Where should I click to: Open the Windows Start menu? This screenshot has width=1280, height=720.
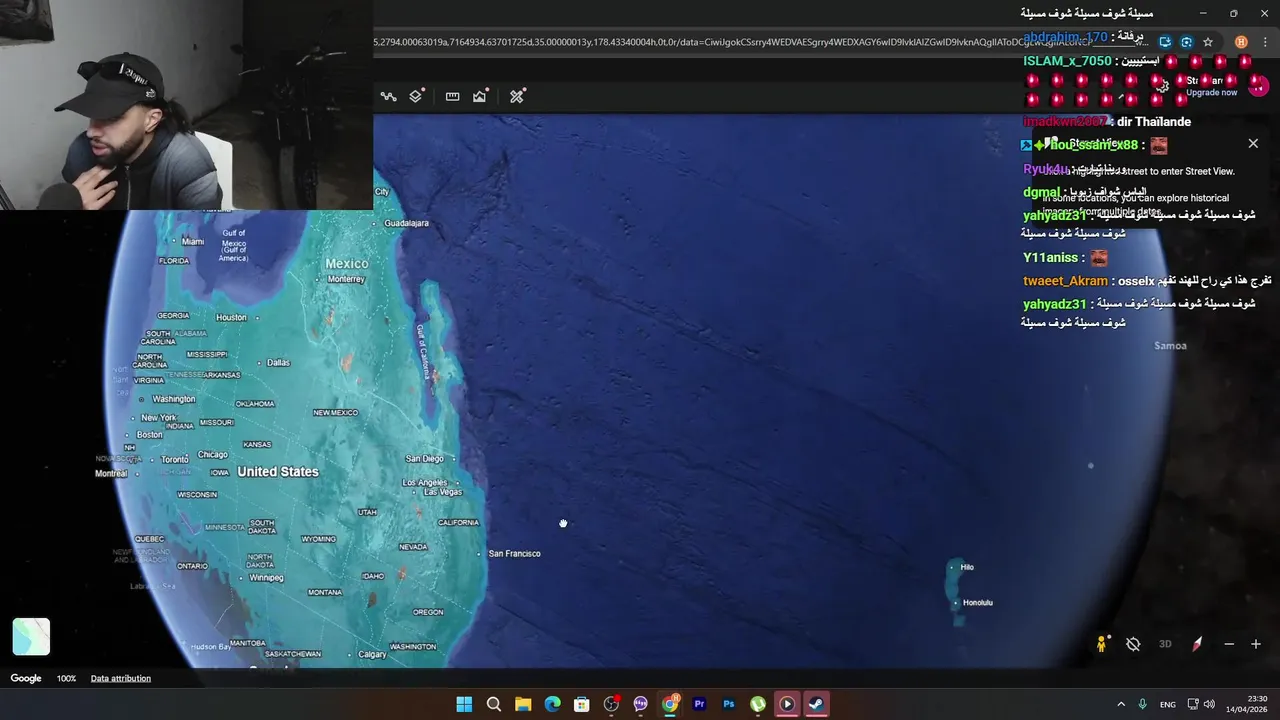click(x=464, y=704)
